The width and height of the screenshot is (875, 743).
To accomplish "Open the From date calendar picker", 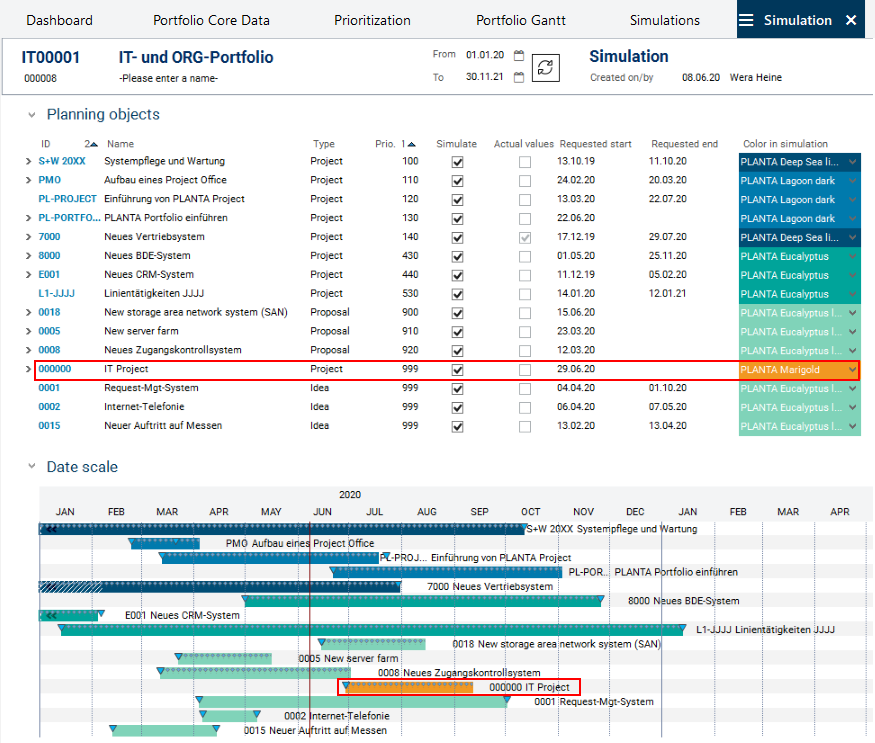I will (518, 55).
